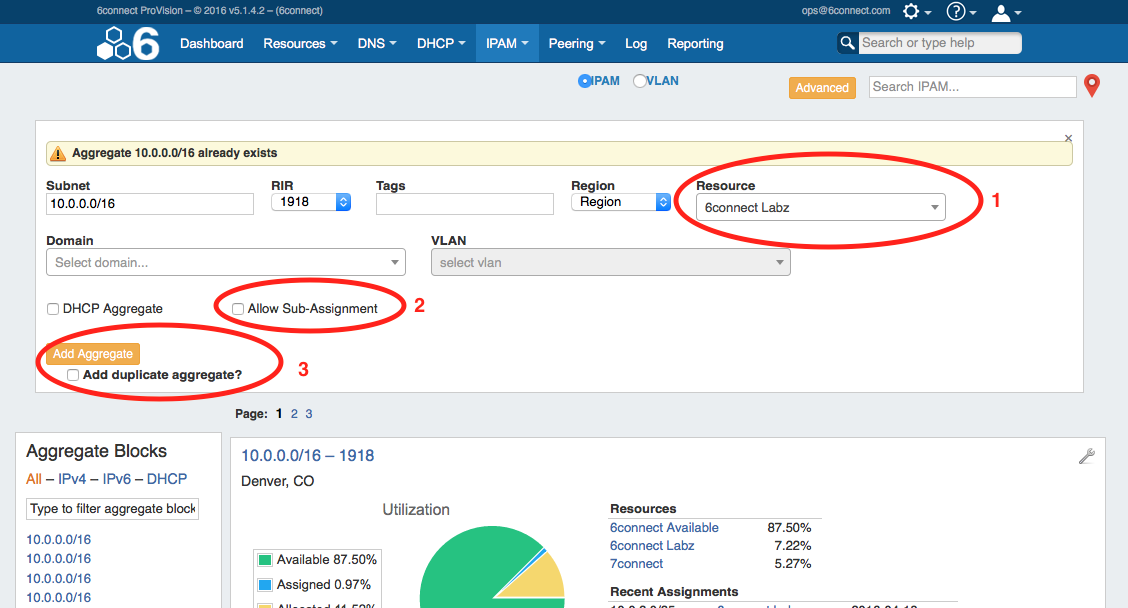Screen dimensions: 1128x608
Task: Open the help question mark menu
Action: tap(956, 12)
